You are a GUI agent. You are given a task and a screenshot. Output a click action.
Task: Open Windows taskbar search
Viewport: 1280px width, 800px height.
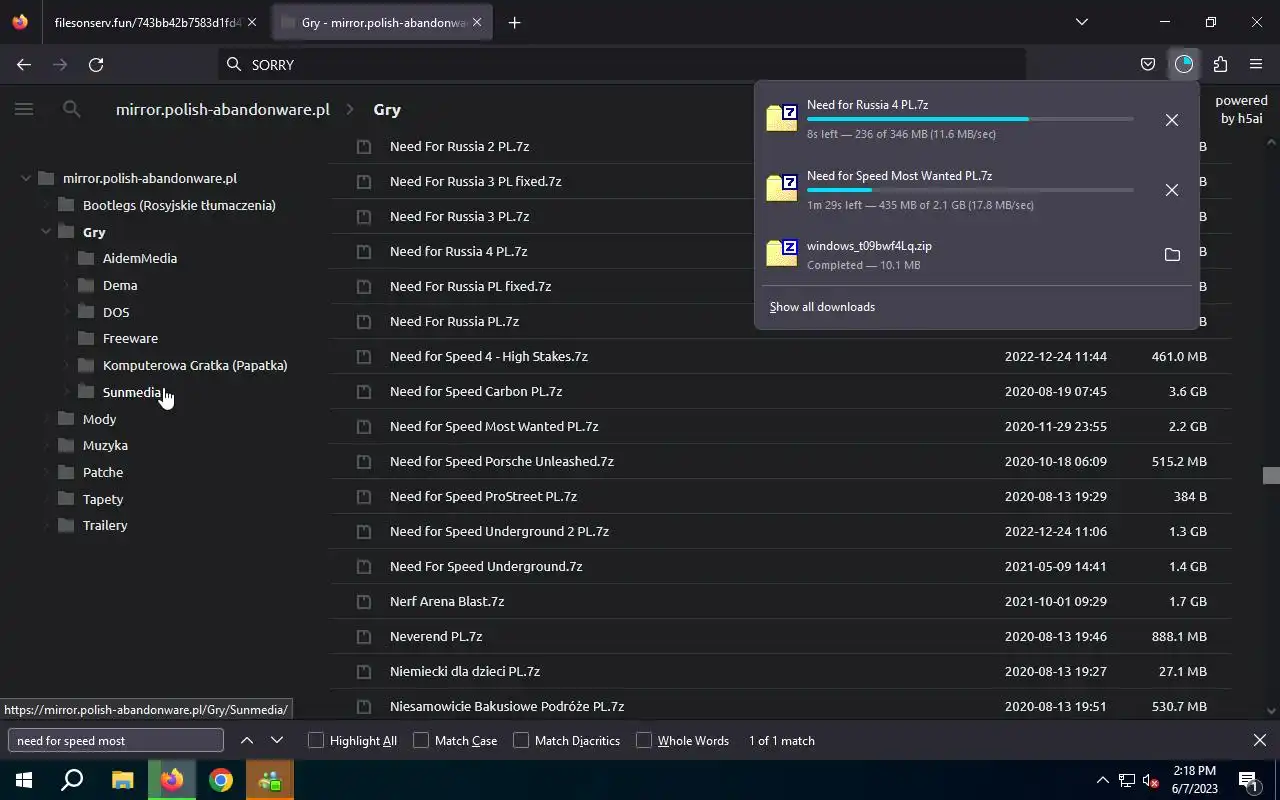point(72,780)
